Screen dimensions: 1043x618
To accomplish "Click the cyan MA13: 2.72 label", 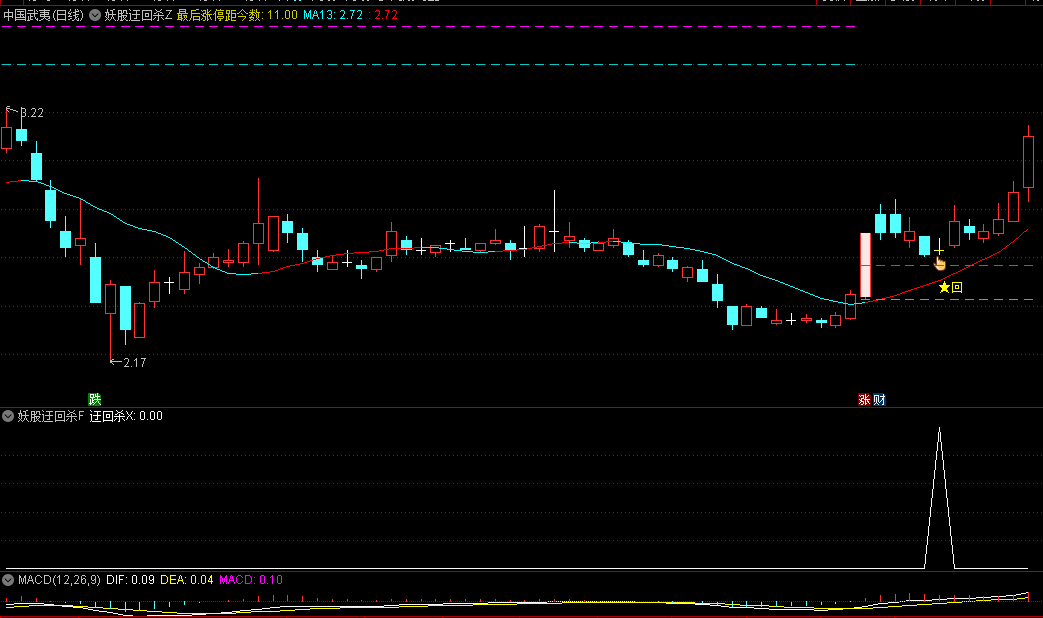I will click(x=333, y=15).
